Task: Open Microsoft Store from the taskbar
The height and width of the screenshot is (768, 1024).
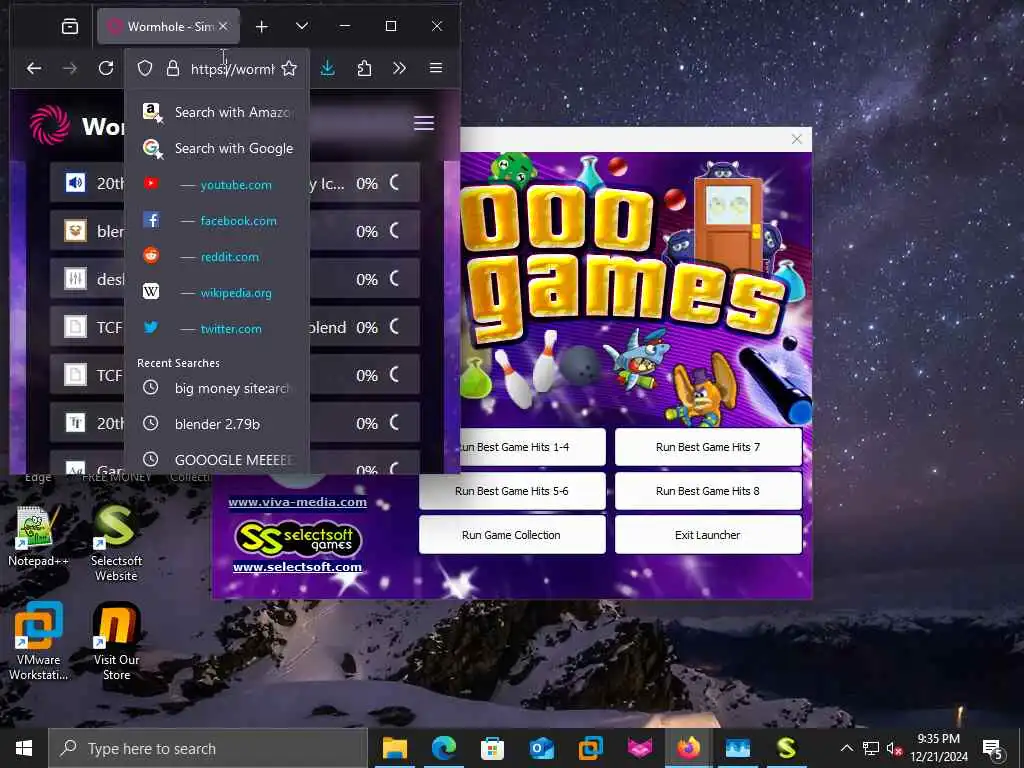Action: [492, 748]
